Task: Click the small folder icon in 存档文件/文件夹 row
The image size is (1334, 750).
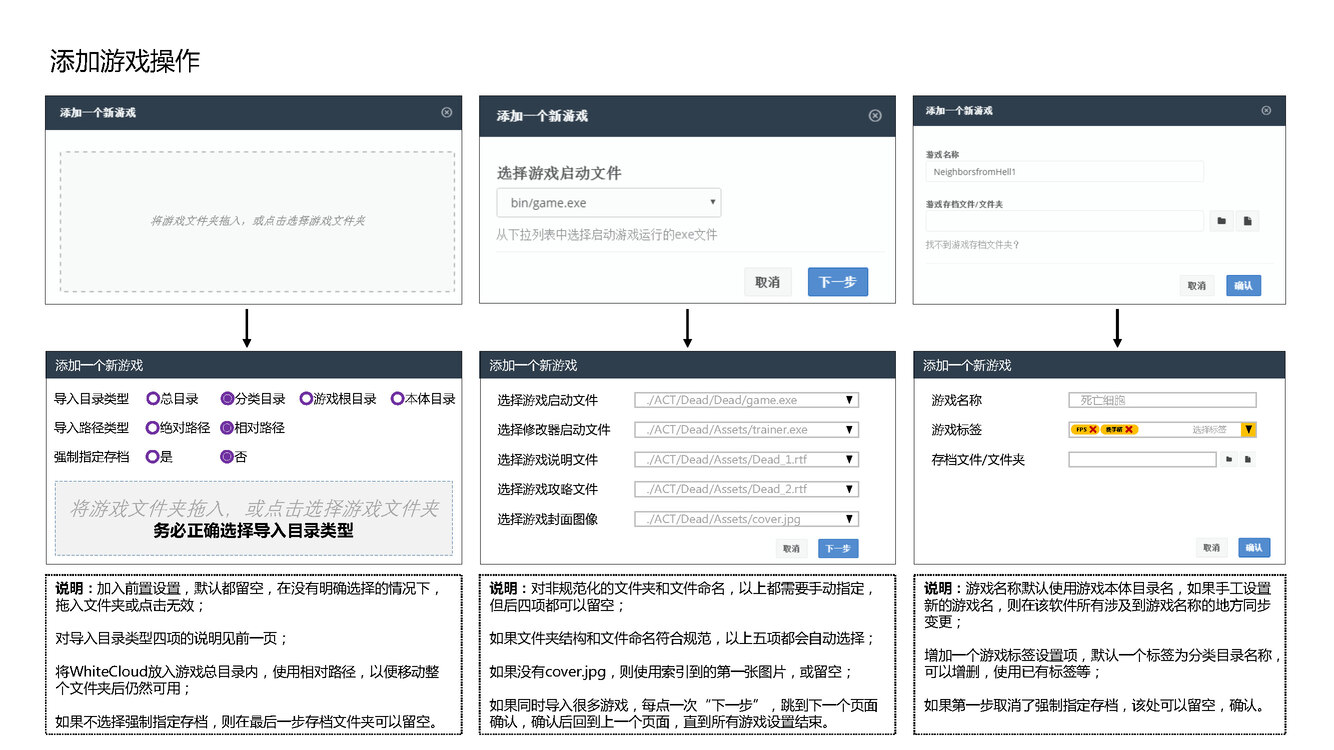Action: (x=1228, y=460)
